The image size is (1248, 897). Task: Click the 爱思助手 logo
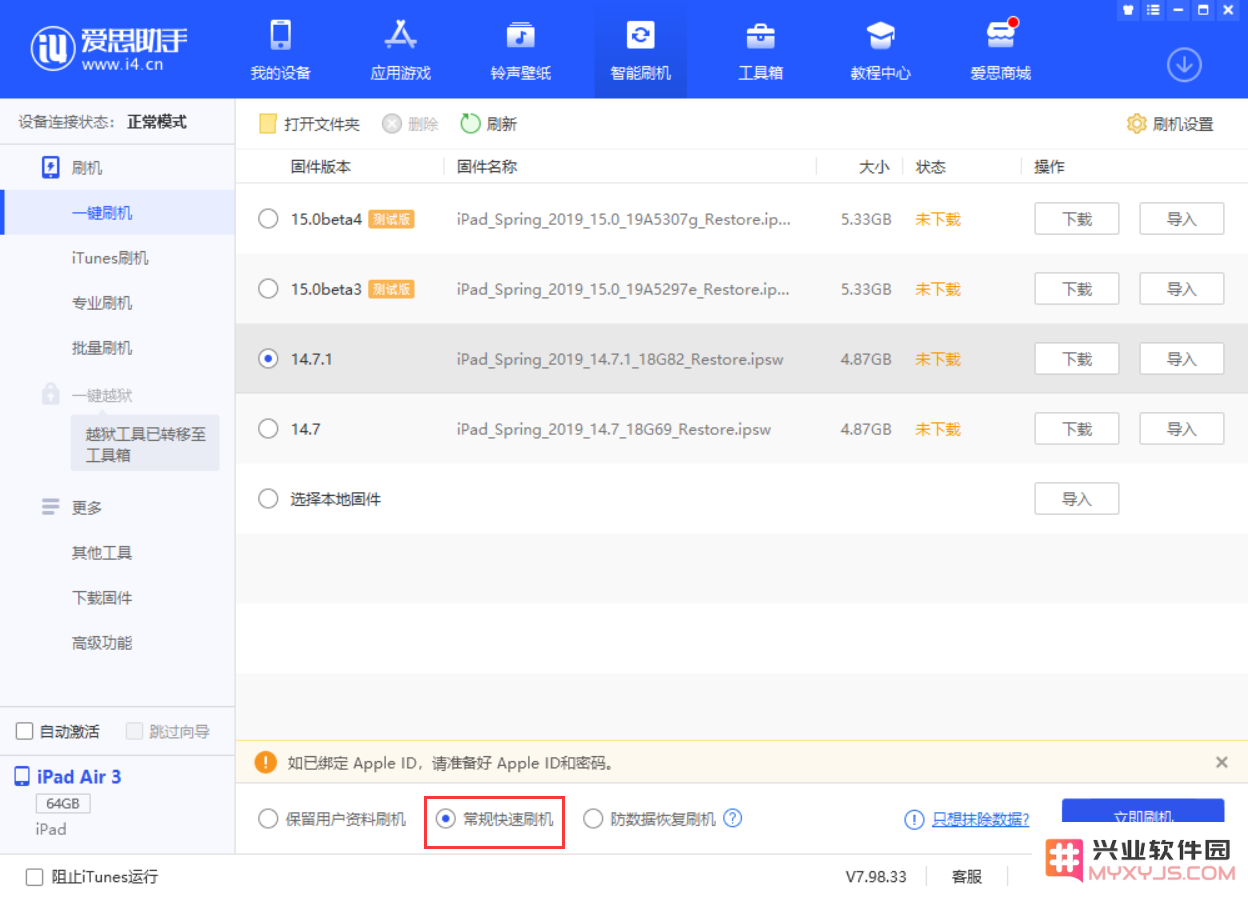pyautogui.click(x=109, y=48)
